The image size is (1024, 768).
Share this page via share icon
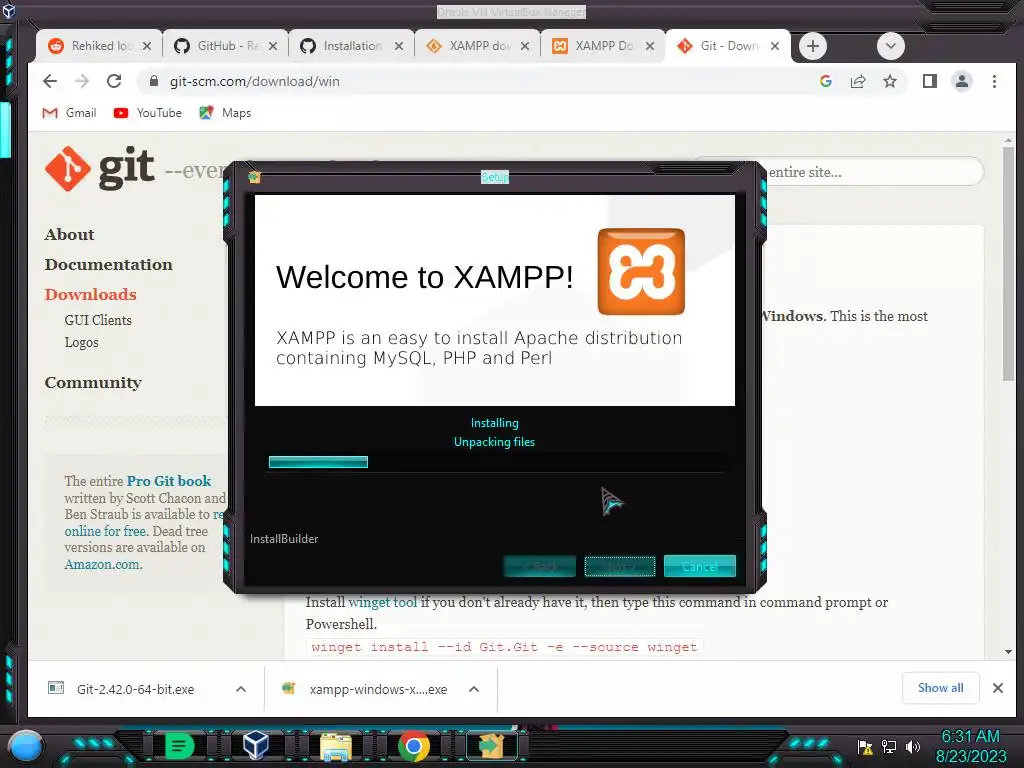click(x=857, y=81)
